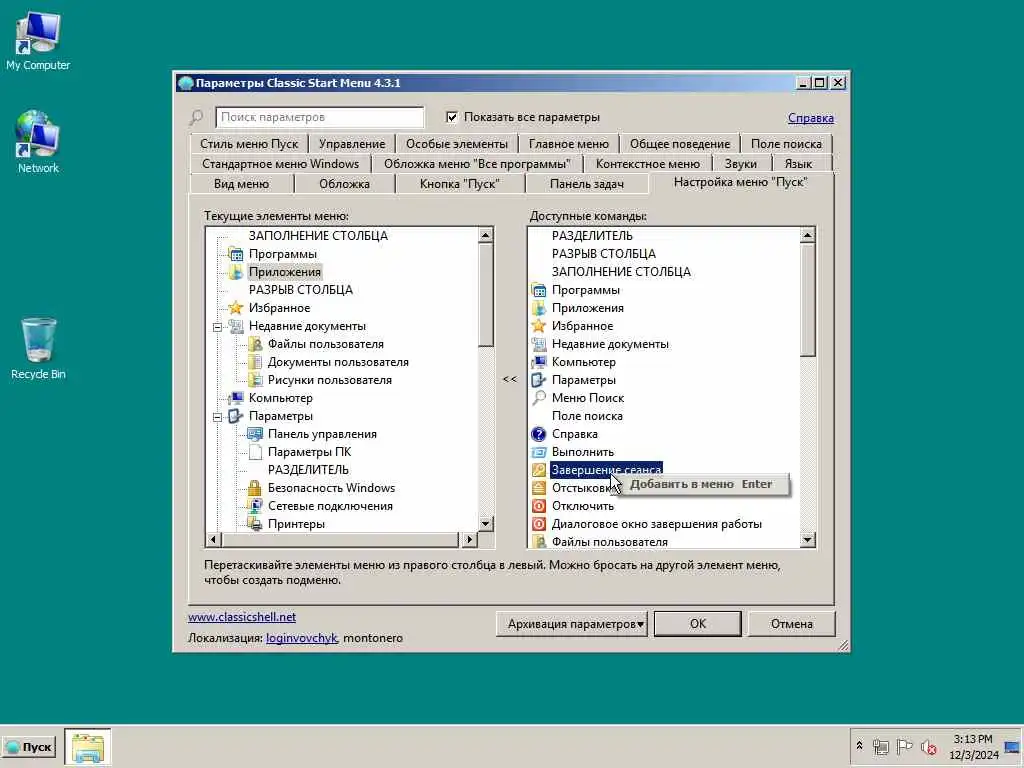1024x768 pixels.
Task: Click the Справка question mark icon
Action: coord(539,434)
